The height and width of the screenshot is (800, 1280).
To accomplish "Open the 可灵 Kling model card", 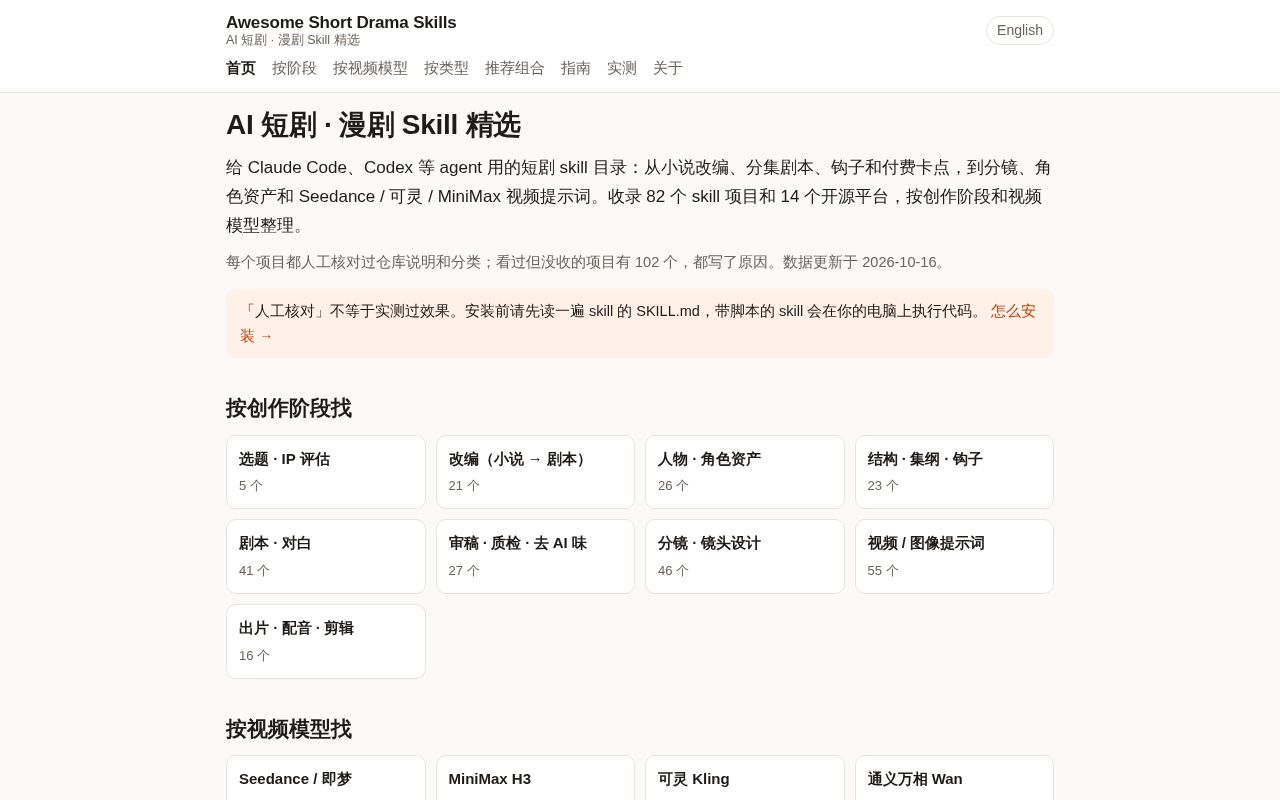I will [745, 778].
